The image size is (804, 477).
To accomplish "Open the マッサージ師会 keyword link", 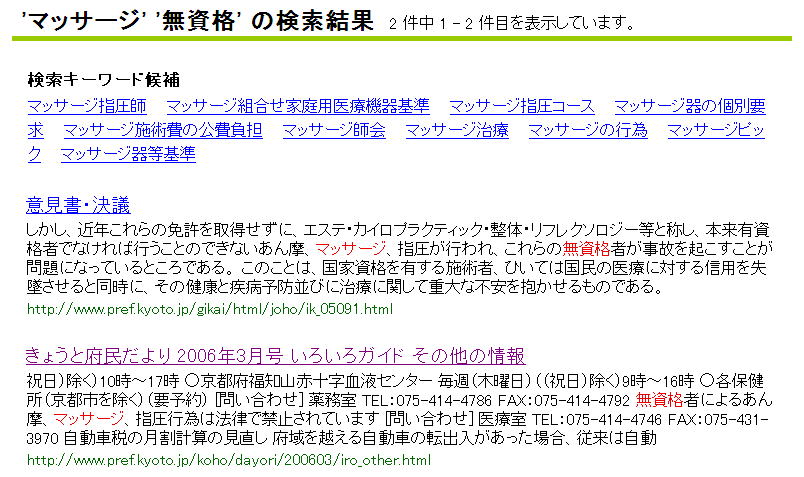I will (334, 130).
